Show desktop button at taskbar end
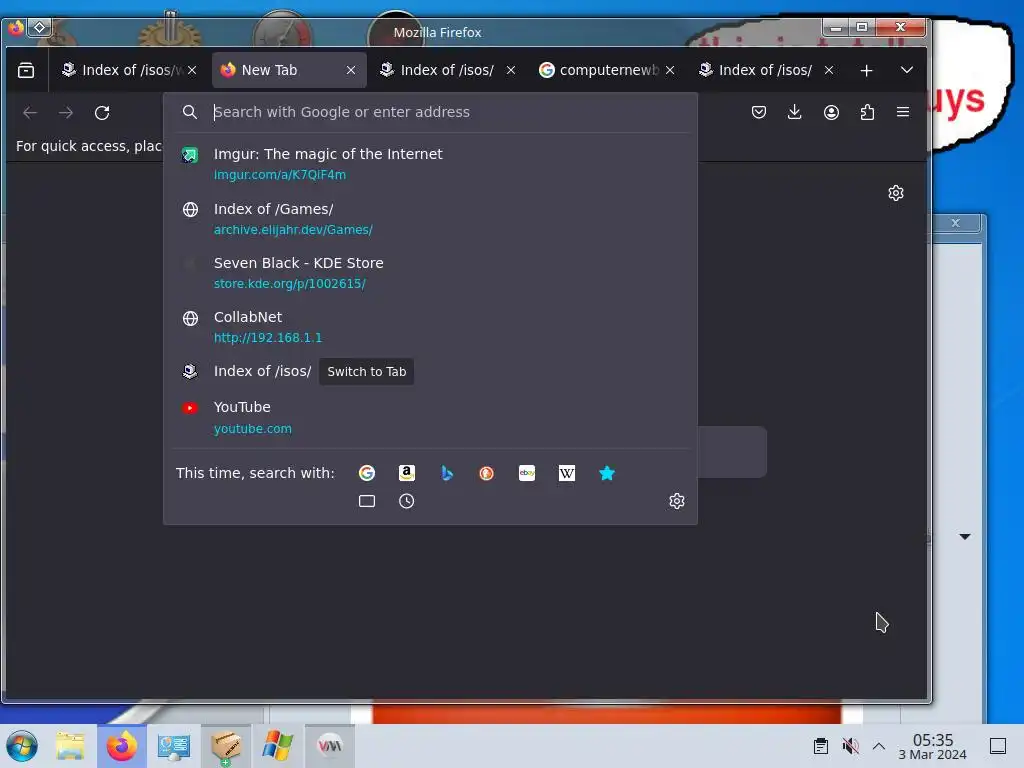The height and width of the screenshot is (768, 1024). point(998,746)
